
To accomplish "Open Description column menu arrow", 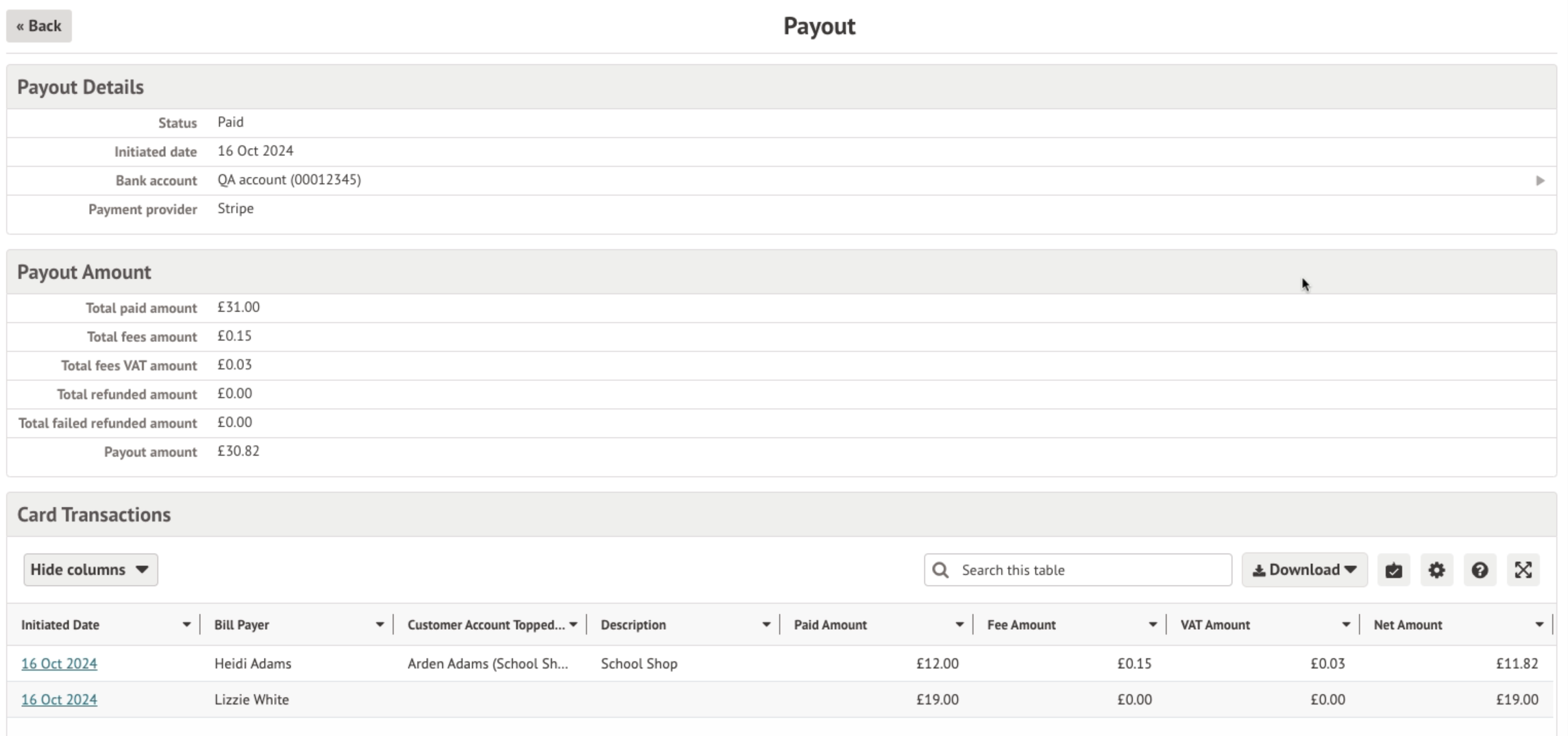I will 765,625.
